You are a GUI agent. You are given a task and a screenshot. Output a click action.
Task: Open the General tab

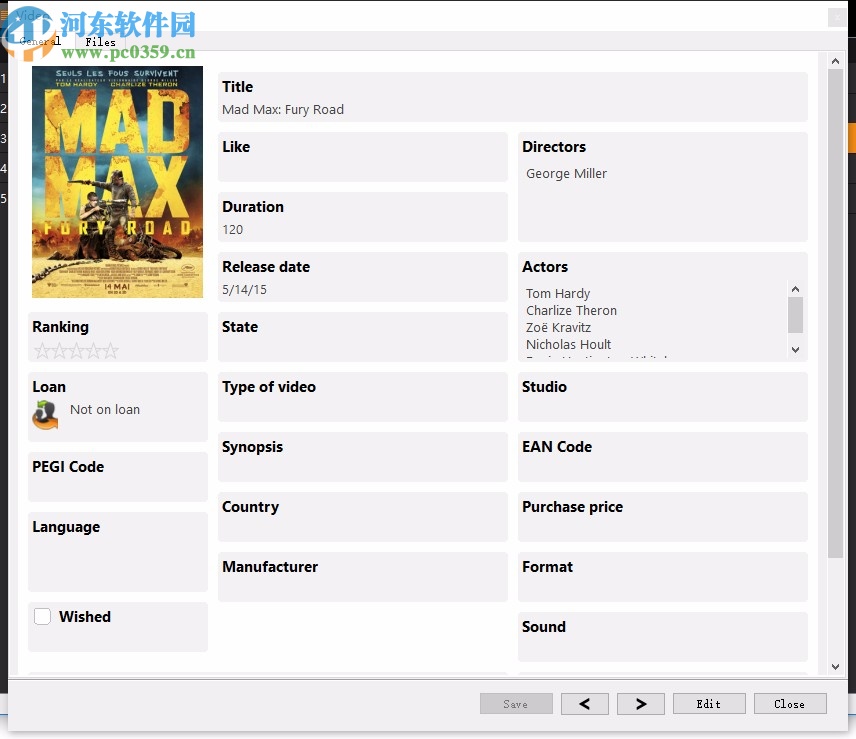40,41
